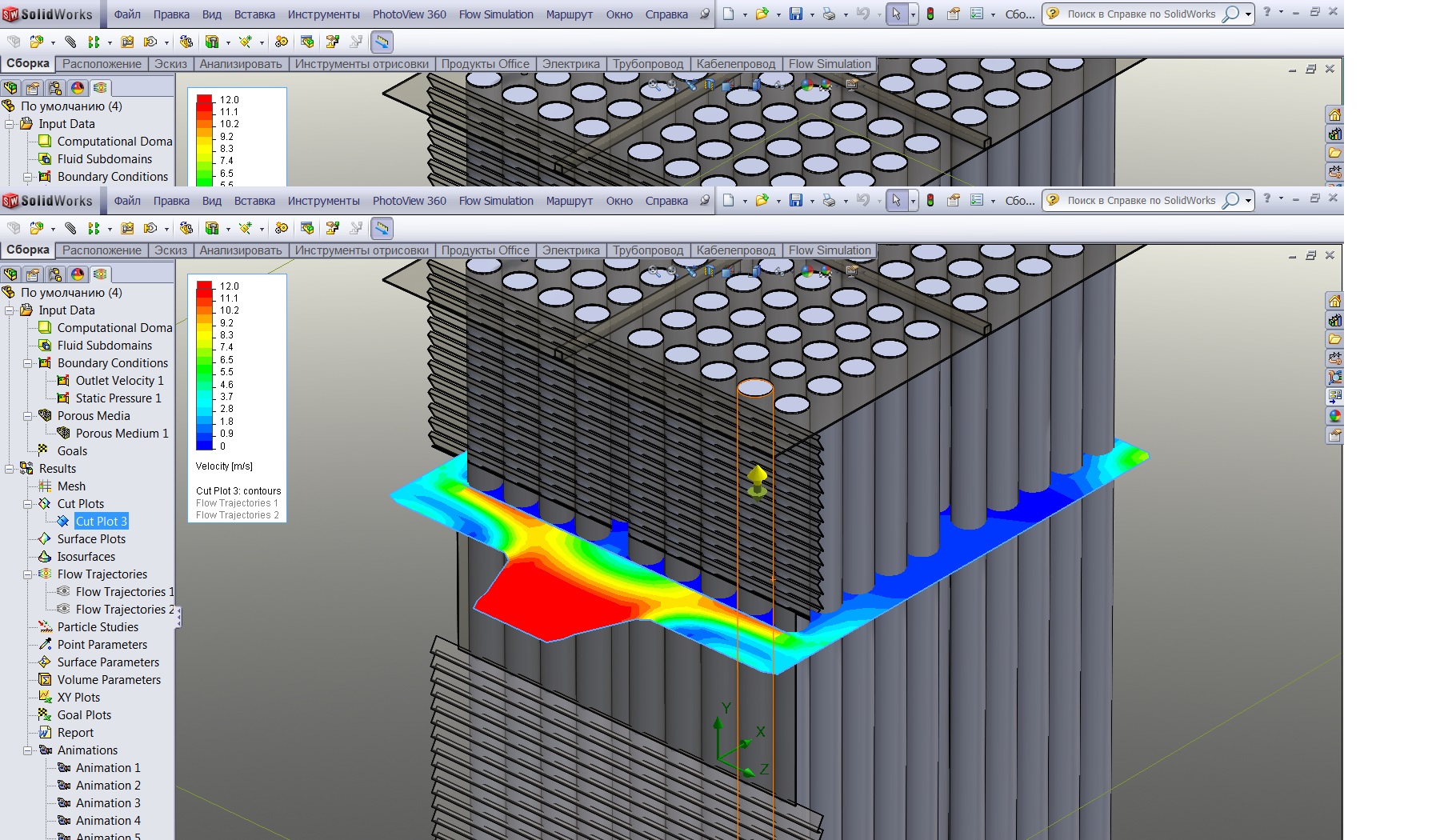Image resolution: width=1440 pixels, height=840 pixels.
Task: Click the help search field in lower window
Action: [1141, 201]
